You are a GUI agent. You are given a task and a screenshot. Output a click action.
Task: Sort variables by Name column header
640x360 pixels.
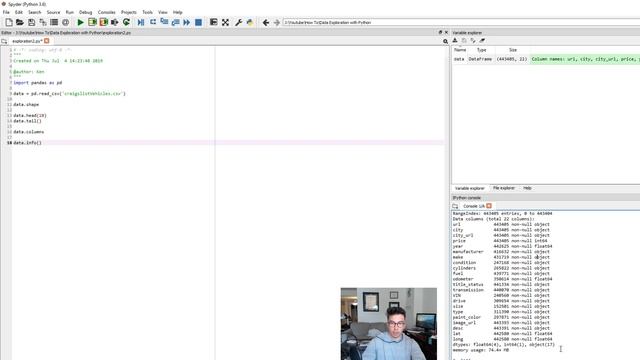pos(460,50)
